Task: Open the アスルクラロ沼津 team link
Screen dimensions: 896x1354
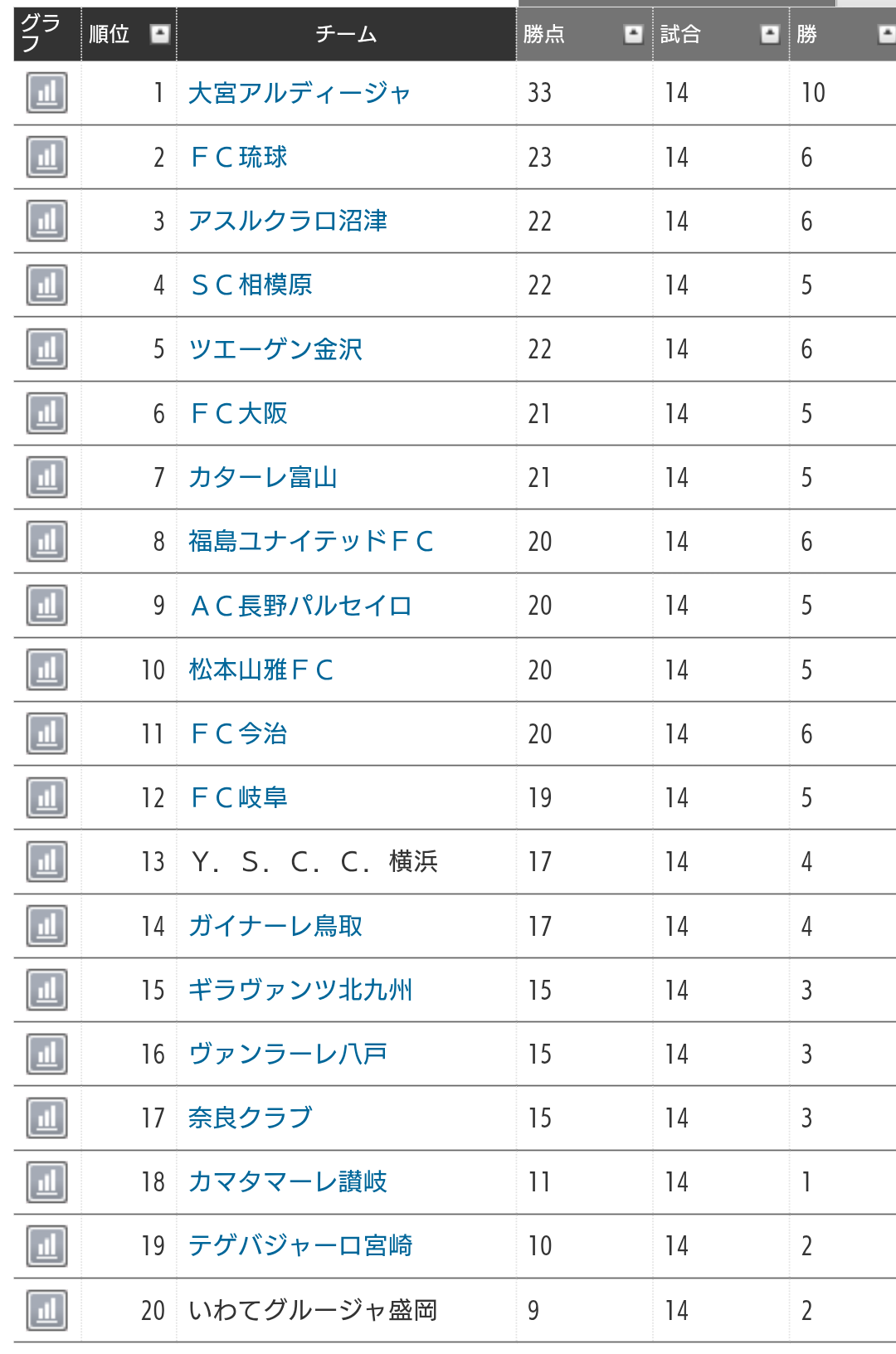Action: pos(288,222)
